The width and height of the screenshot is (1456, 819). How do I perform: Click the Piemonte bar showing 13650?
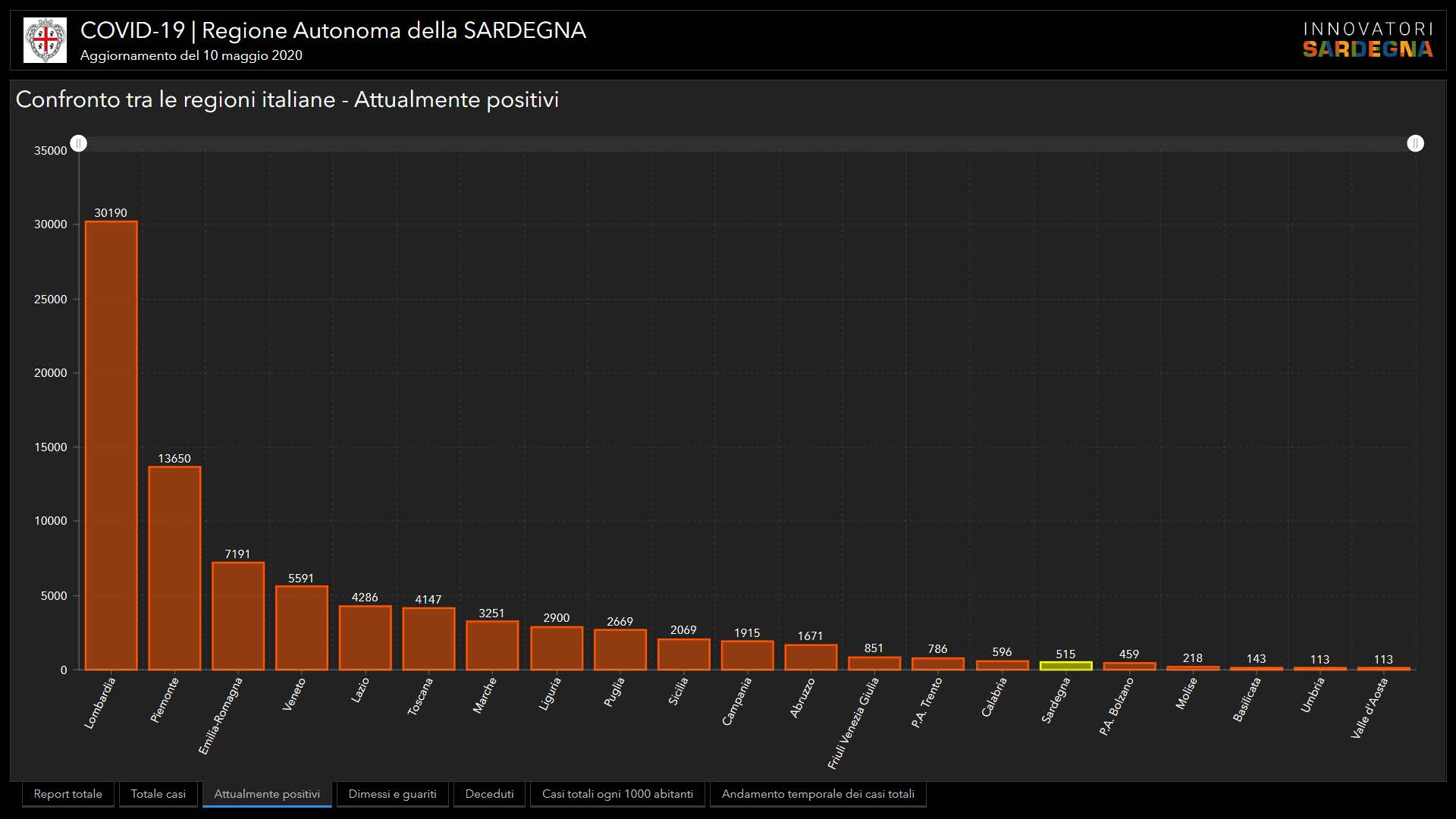[174, 569]
